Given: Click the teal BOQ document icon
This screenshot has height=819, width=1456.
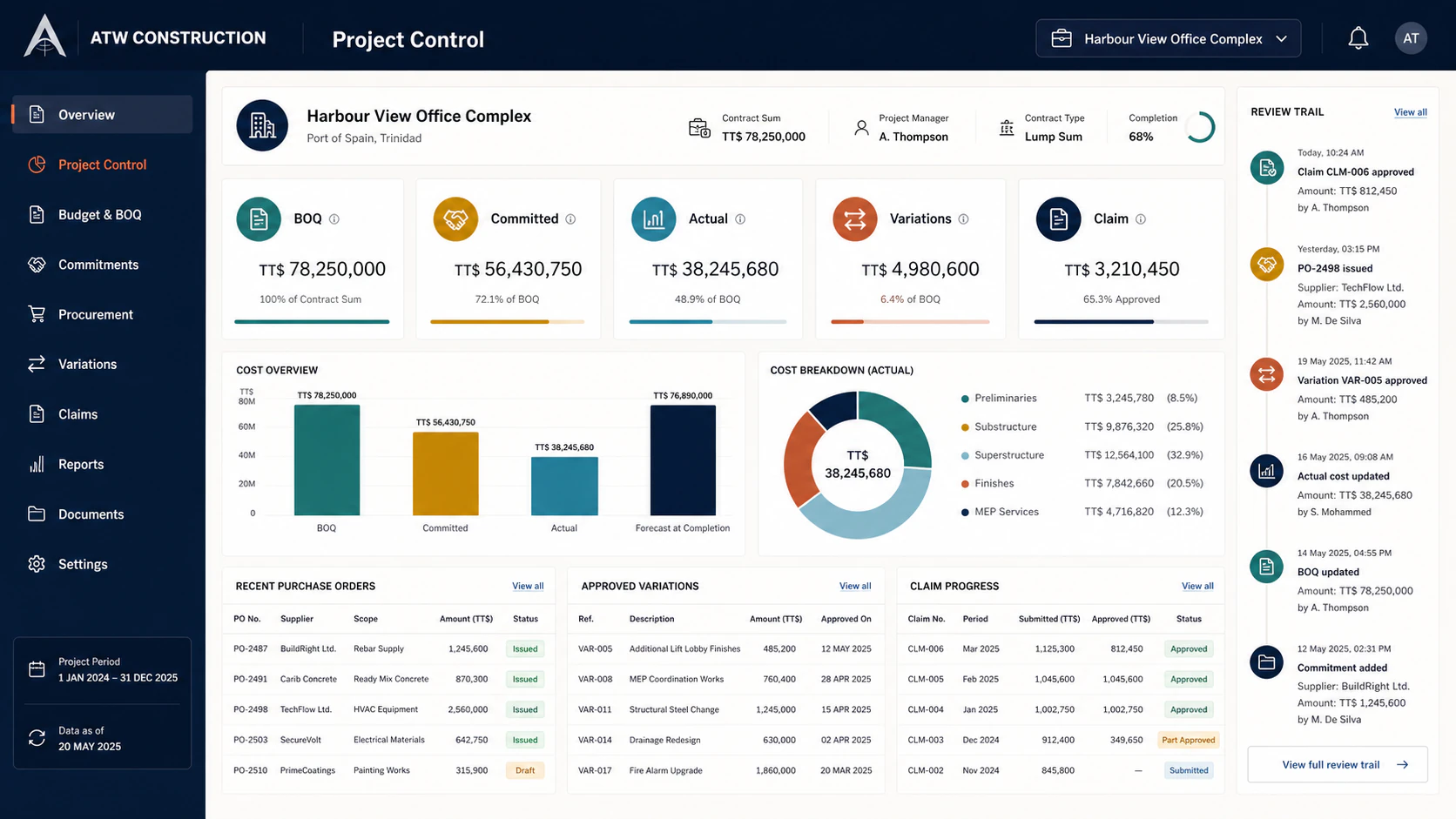Looking at the screenshot, I should pyautogui.click(x=259, y=219).
